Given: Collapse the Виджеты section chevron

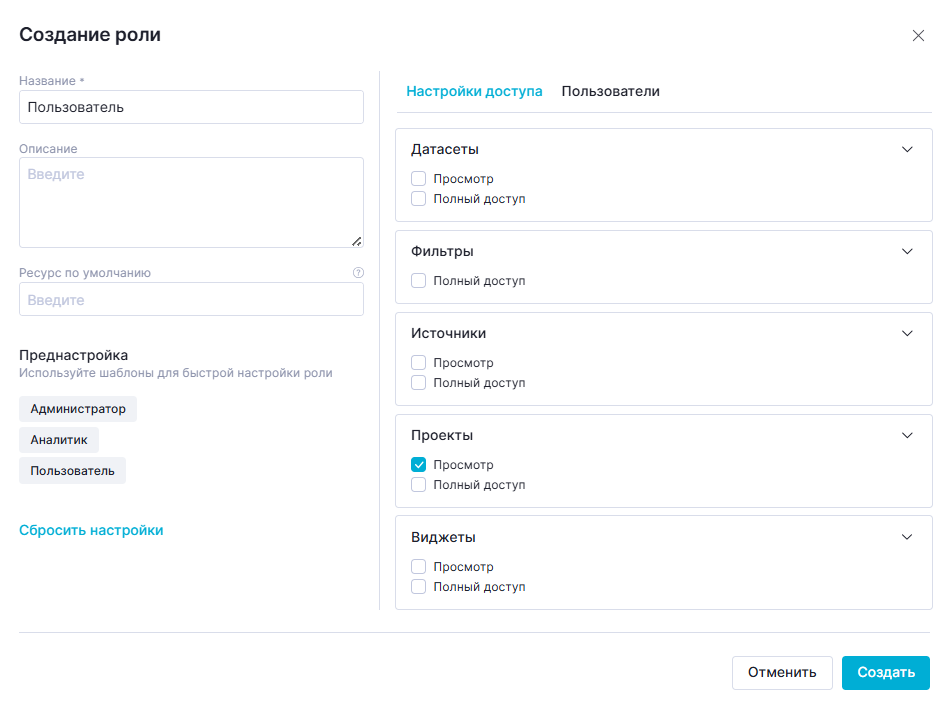Looking at the screenshot, I should coord(907,537).
